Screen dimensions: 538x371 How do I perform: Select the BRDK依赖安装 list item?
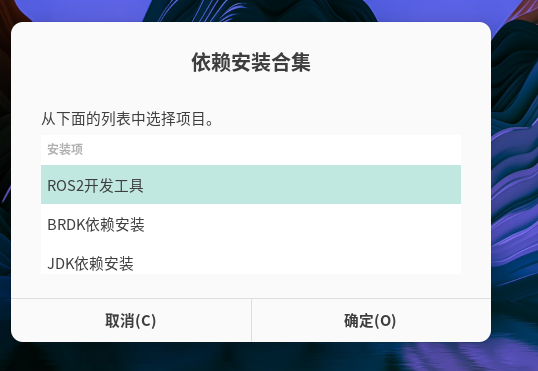251,224
